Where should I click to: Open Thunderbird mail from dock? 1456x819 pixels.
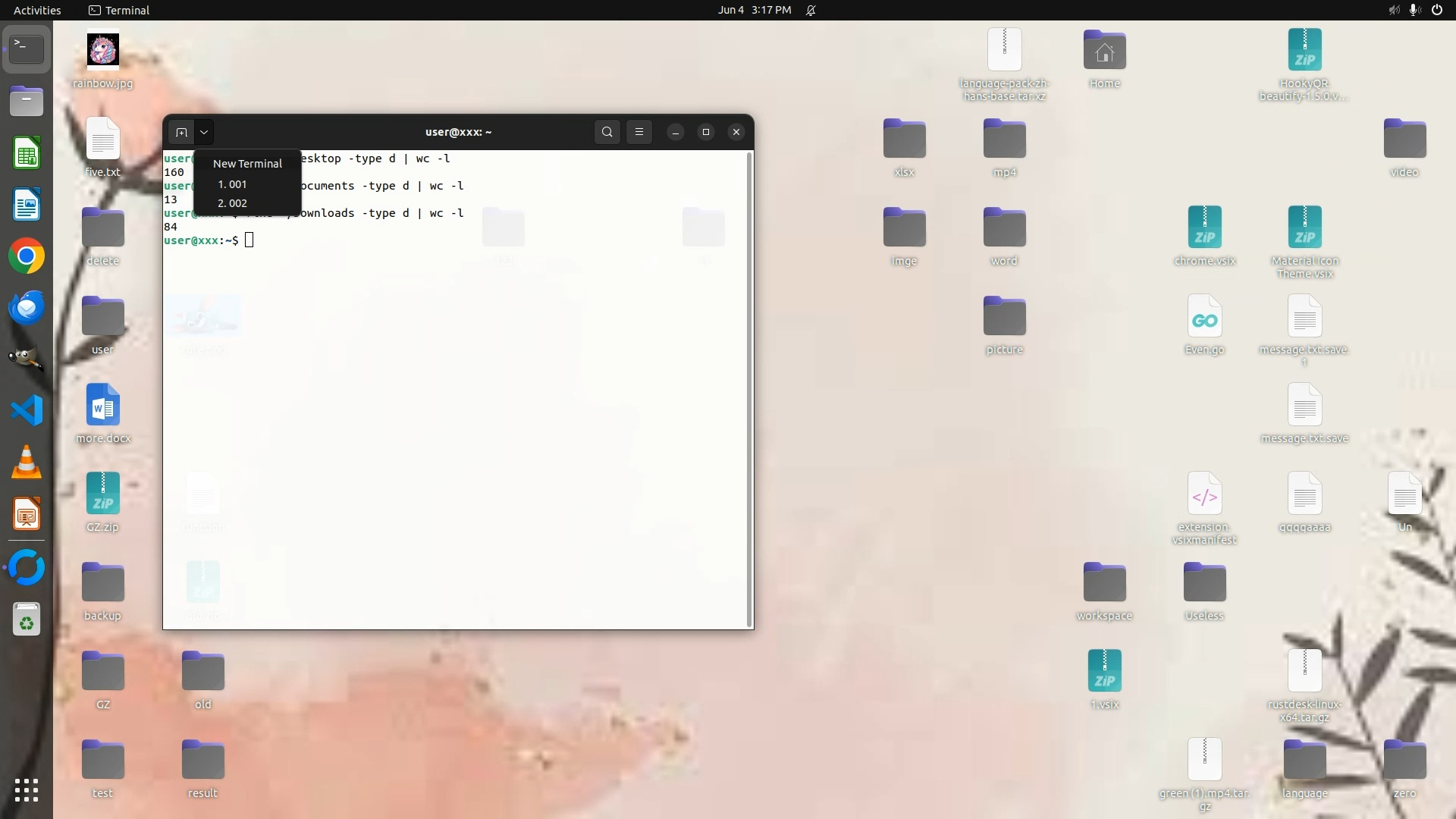pos(27,308)
